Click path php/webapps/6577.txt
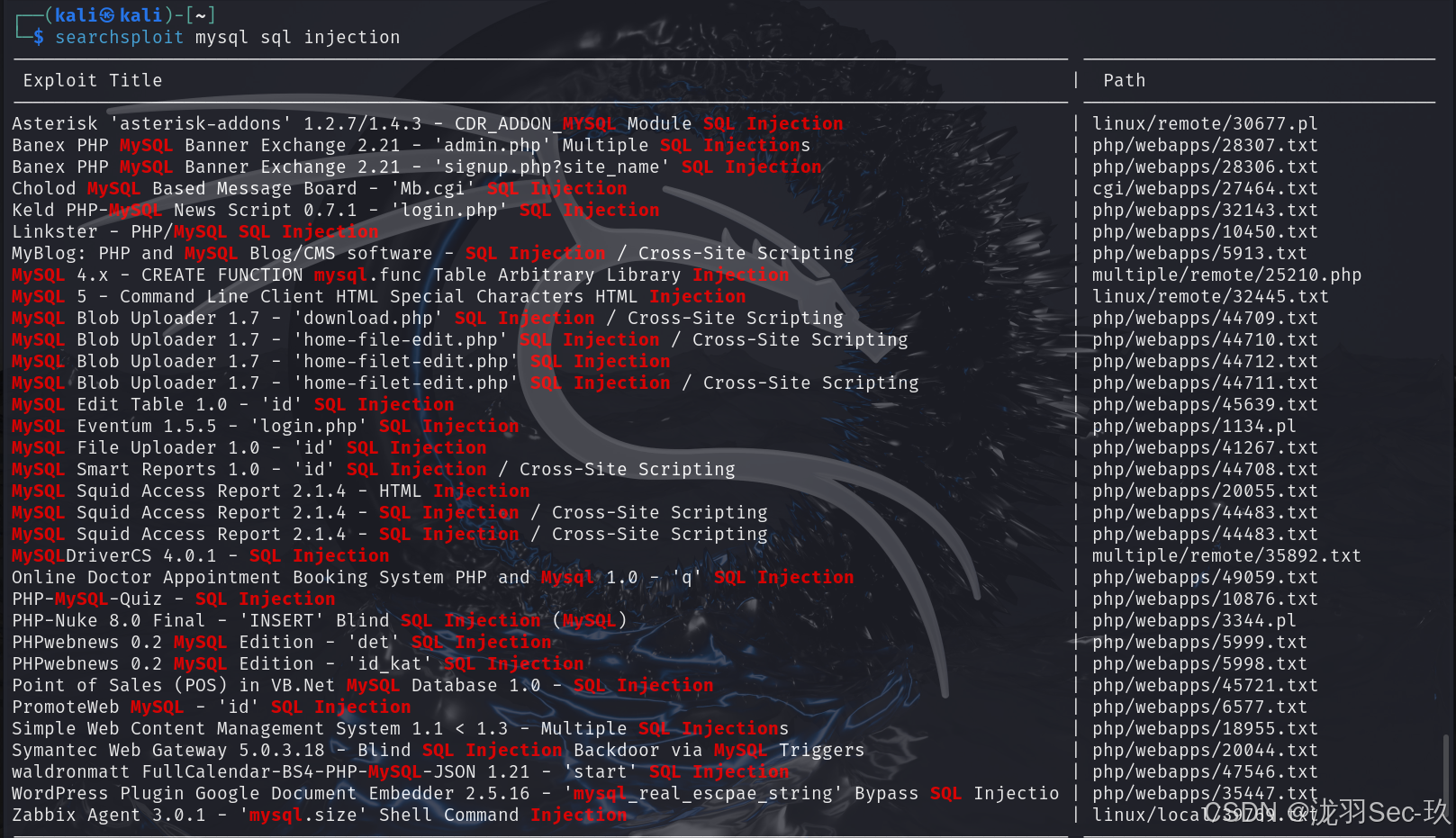 (1199, 707)
